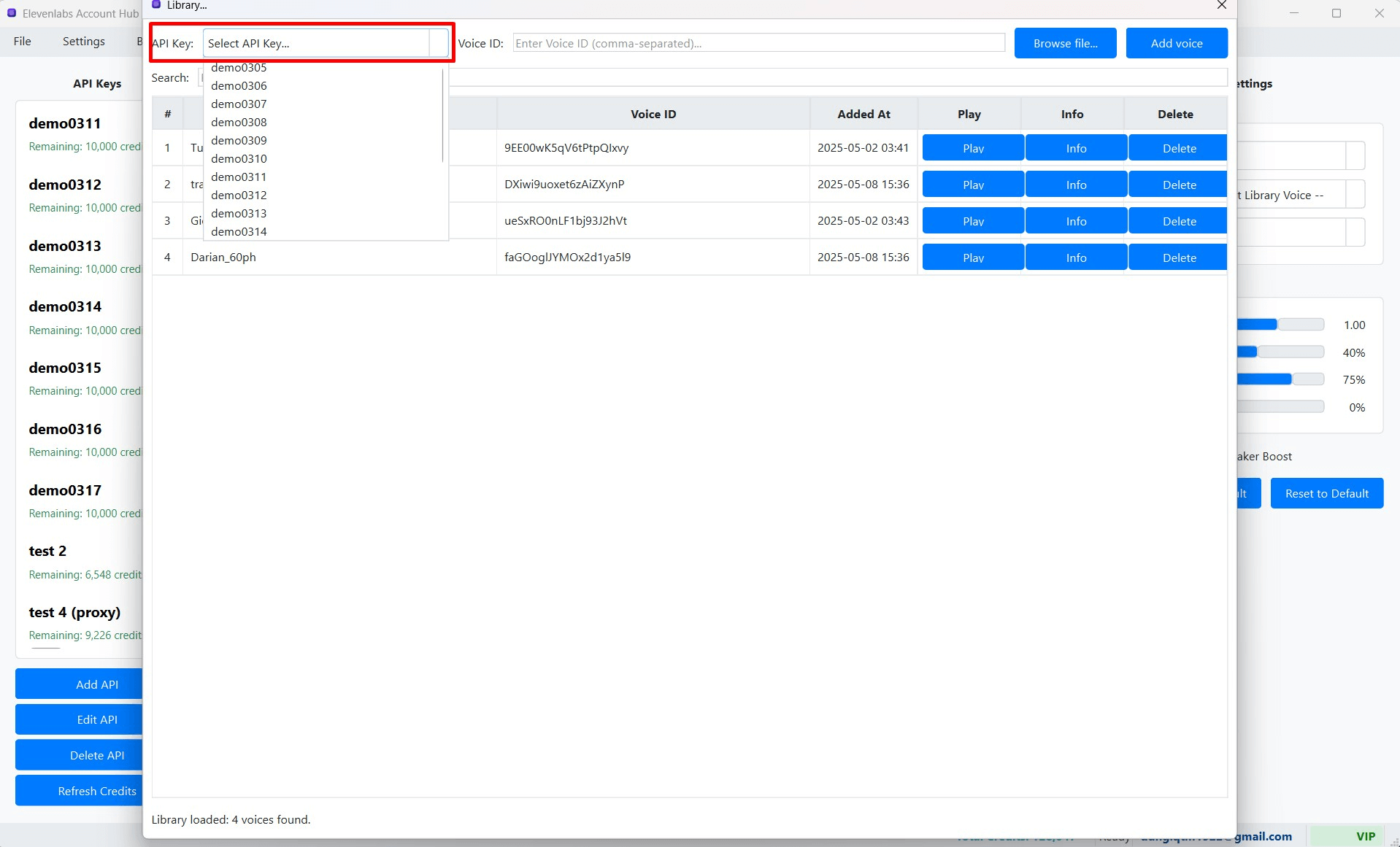This screenshot has width=1400, height=847.
Task: Click the Edit API button
Action: (x=79, y=719)
